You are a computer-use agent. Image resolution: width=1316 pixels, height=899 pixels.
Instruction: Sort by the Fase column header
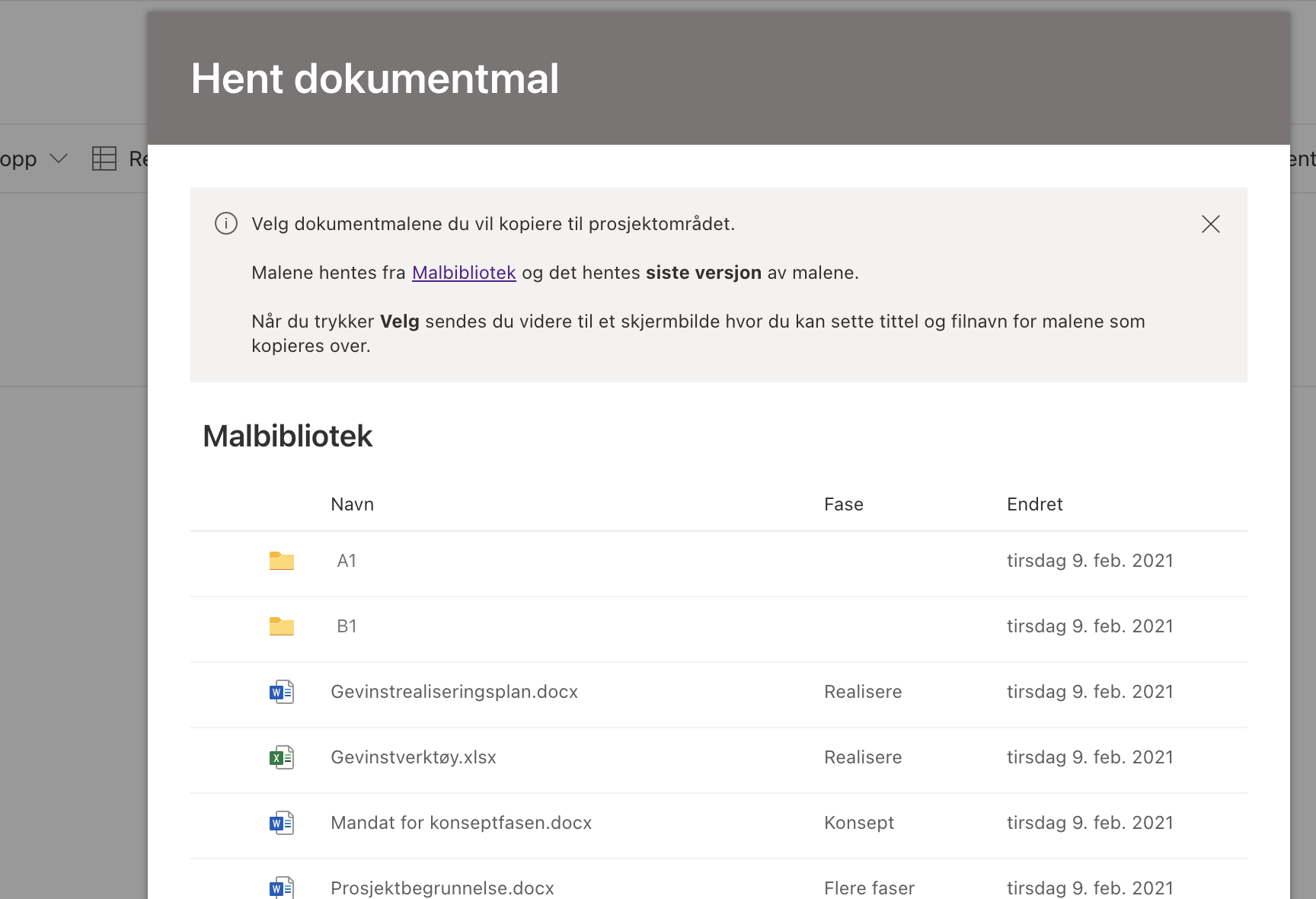(844, 504)
